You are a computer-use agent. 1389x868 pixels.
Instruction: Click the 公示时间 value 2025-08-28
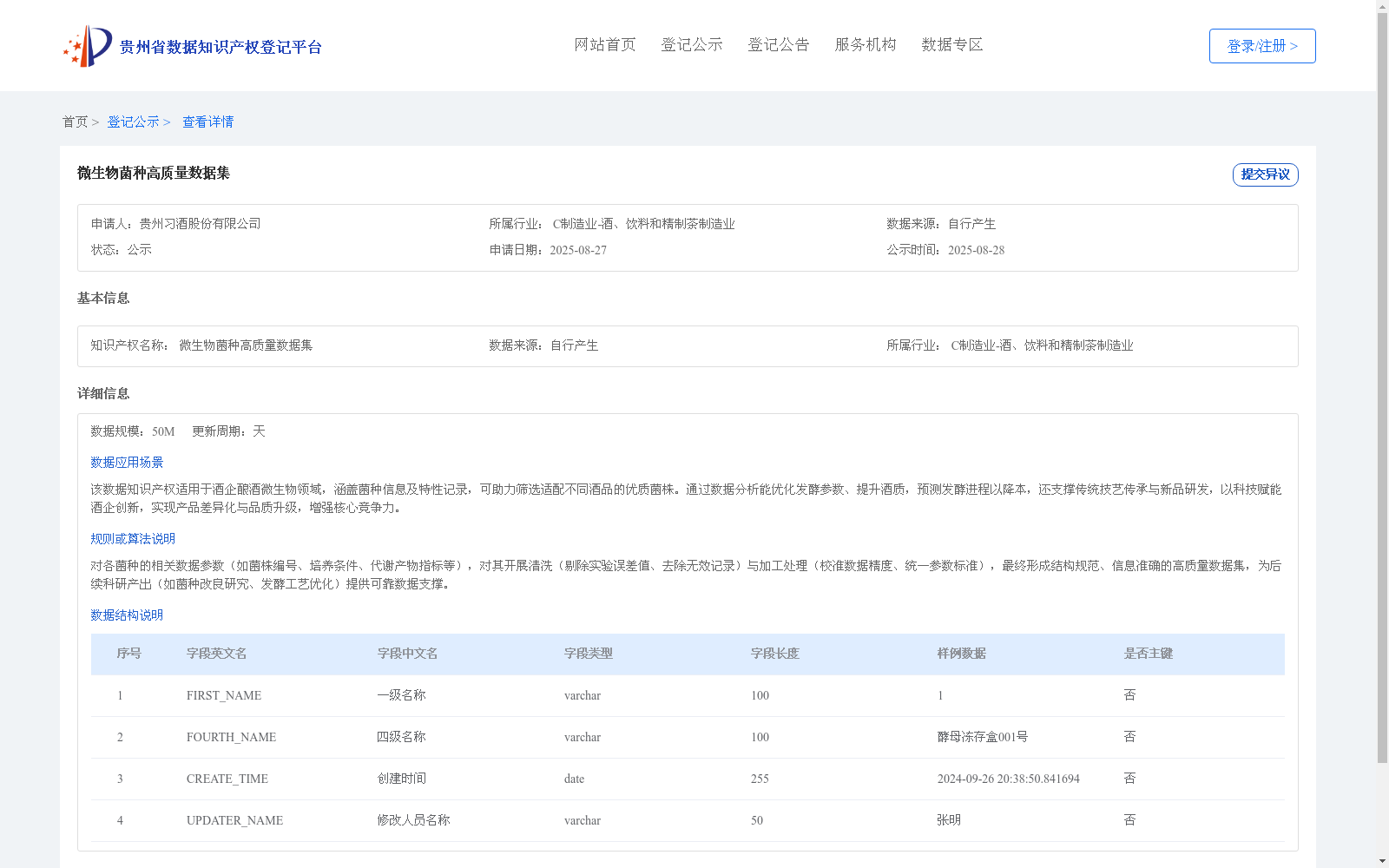point(976,250)
